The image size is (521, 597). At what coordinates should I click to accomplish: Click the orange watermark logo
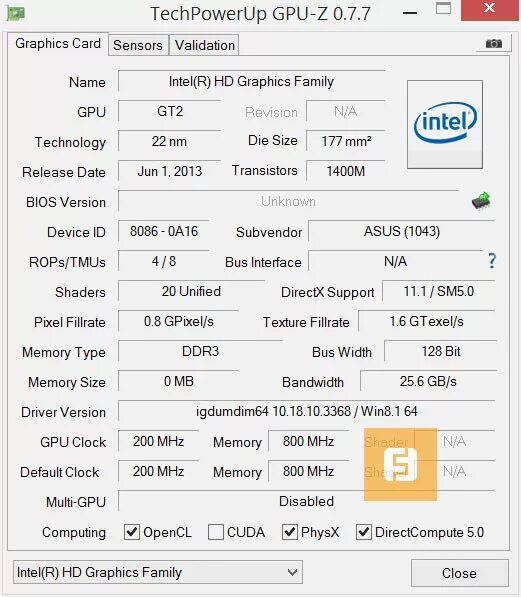click(x=400, y=464)
